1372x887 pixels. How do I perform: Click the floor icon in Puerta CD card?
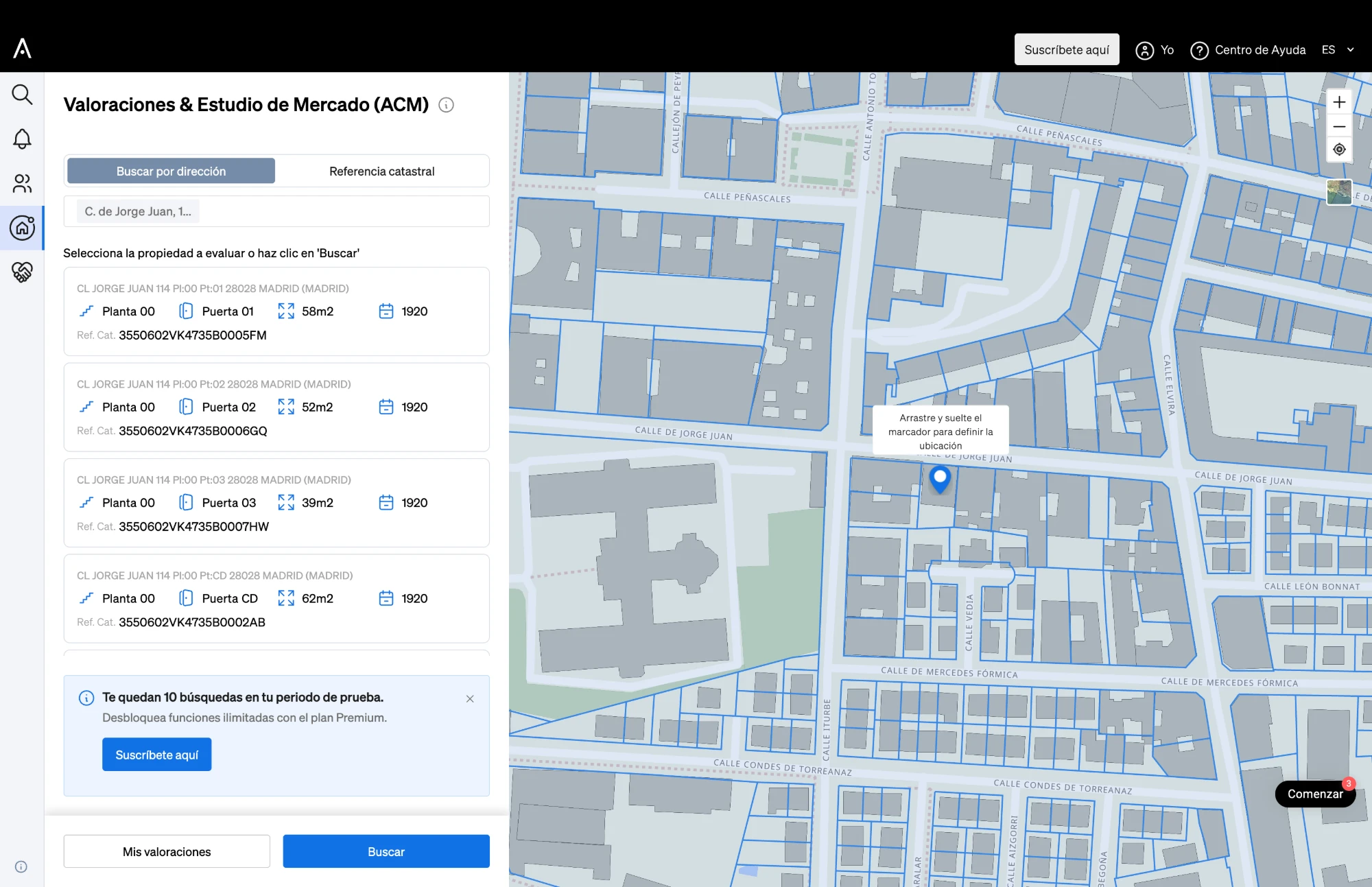pyautogui.click(x=86, y=598)
